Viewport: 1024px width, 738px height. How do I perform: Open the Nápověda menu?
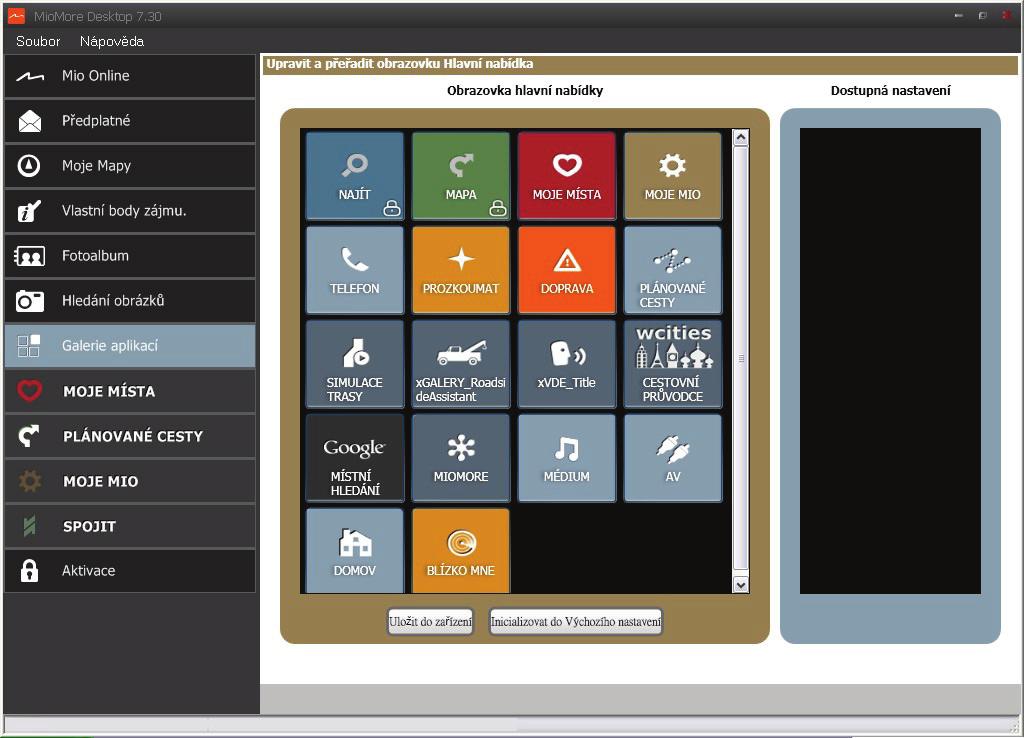112,41
